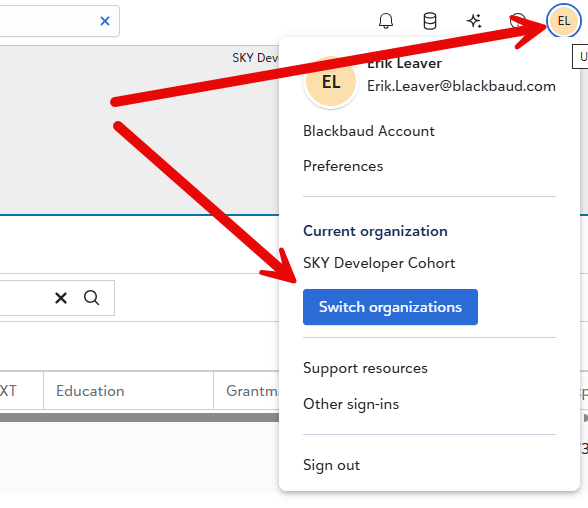Click the EL user avatar in top bar

(x=564, y=21)
